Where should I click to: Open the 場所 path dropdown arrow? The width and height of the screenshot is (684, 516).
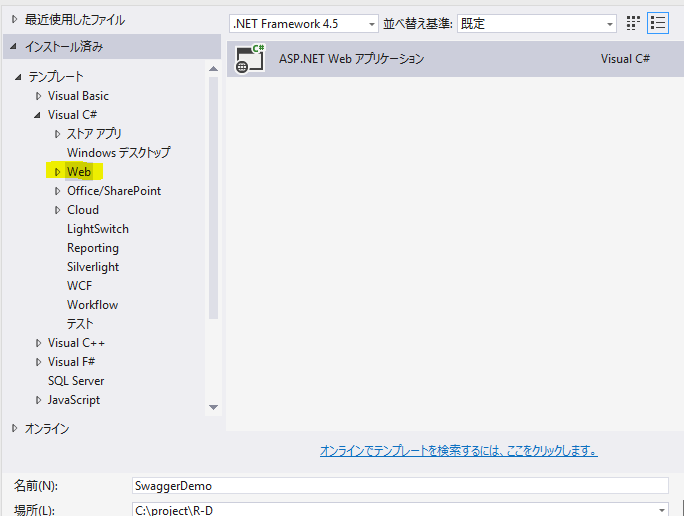pos(661,510)
